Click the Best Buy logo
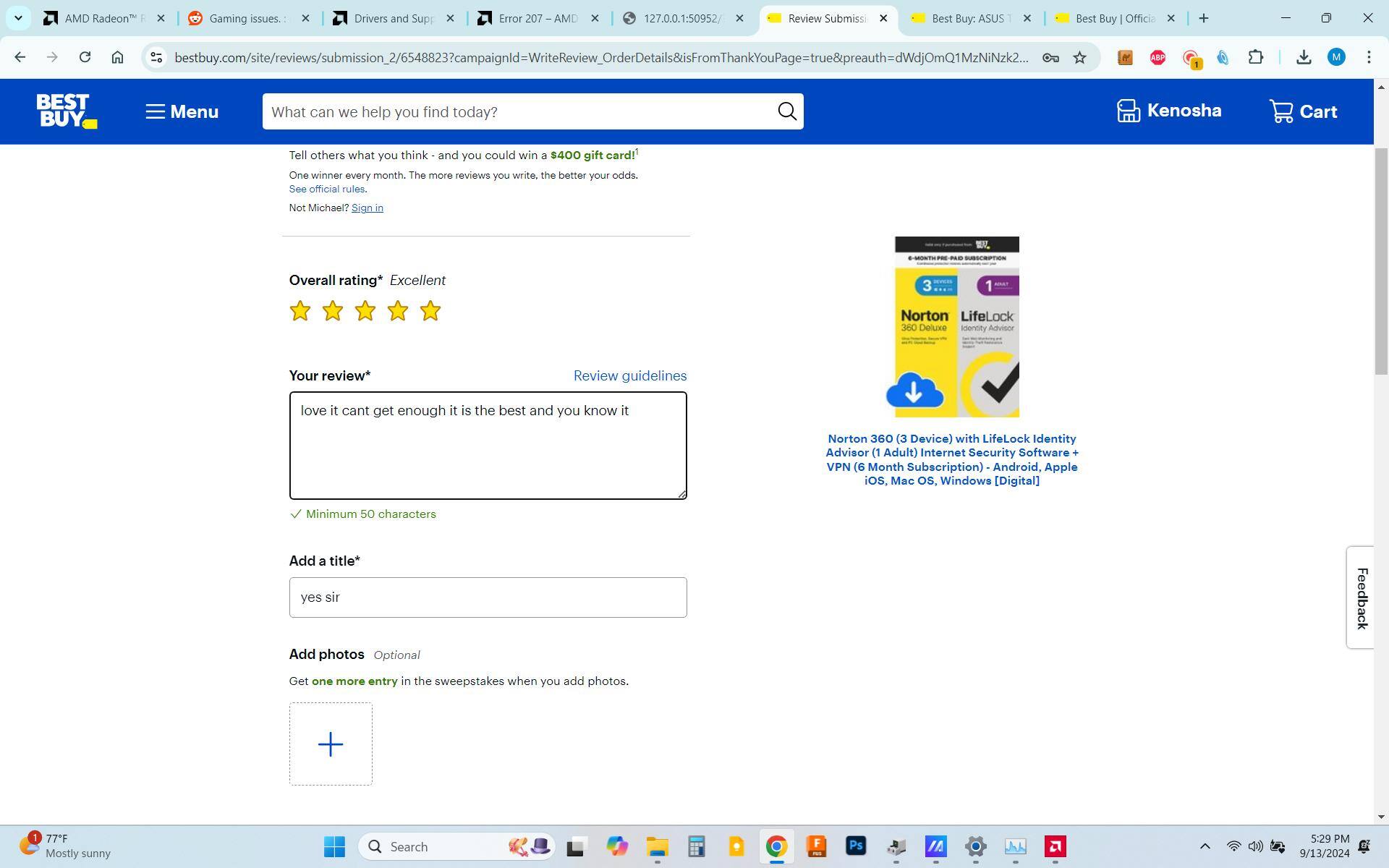Screen dimensions: 1389x868 [x=65, y=111]
